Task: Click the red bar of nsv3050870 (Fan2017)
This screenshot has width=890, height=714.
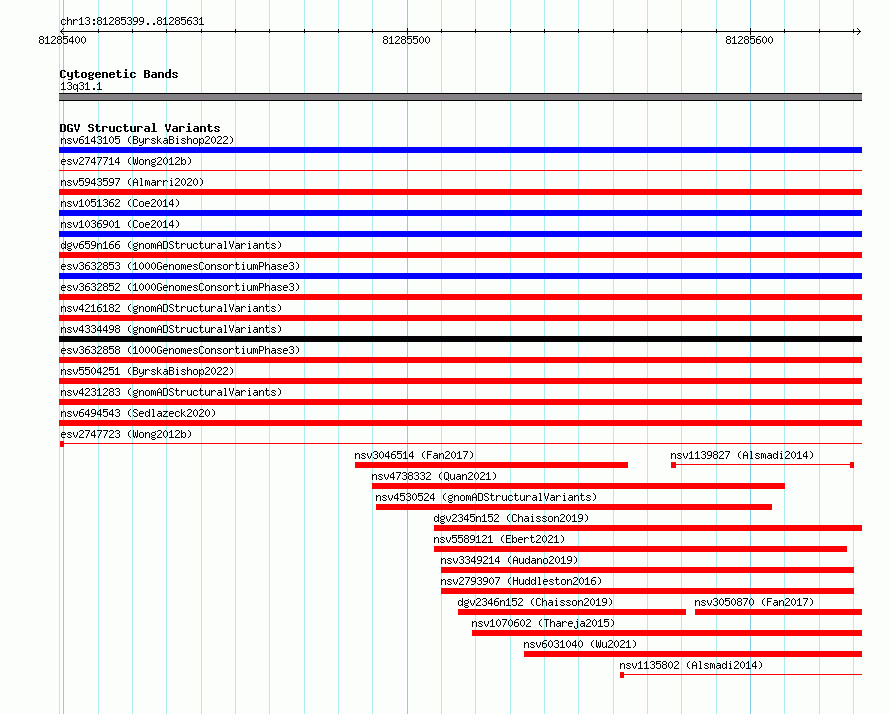Action: pyautogui.click(x=779, y=612)
